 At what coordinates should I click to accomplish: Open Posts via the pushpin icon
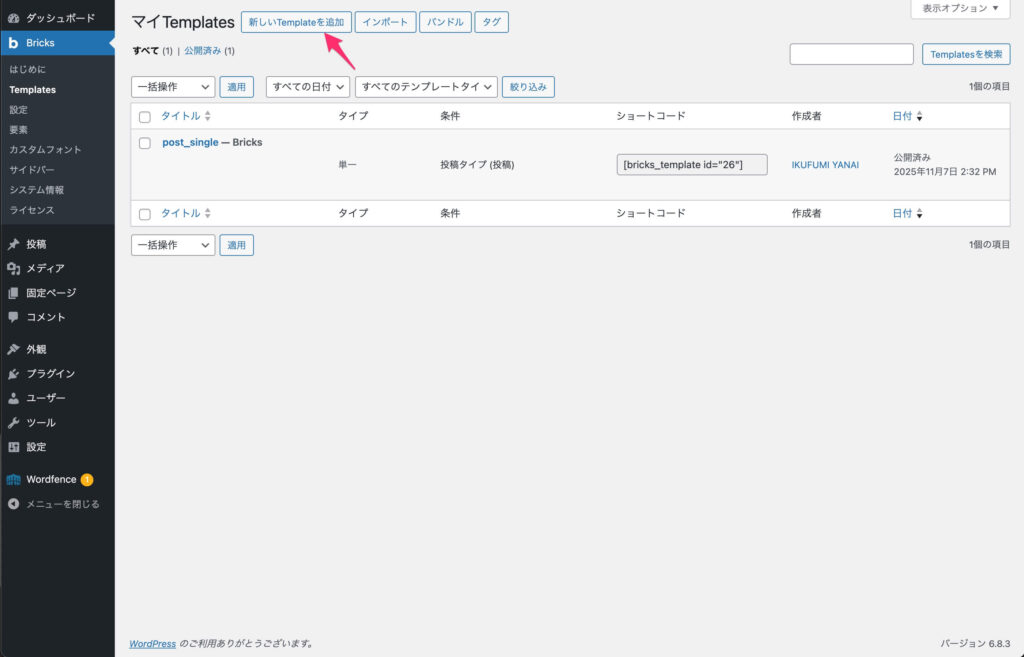[13, 244]
